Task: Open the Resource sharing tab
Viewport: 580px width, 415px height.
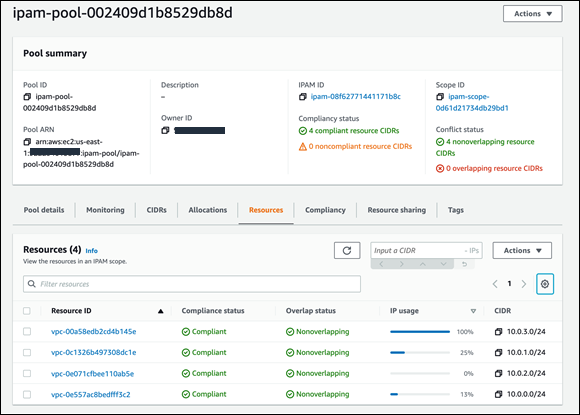Action: click(x=397, y=210)
